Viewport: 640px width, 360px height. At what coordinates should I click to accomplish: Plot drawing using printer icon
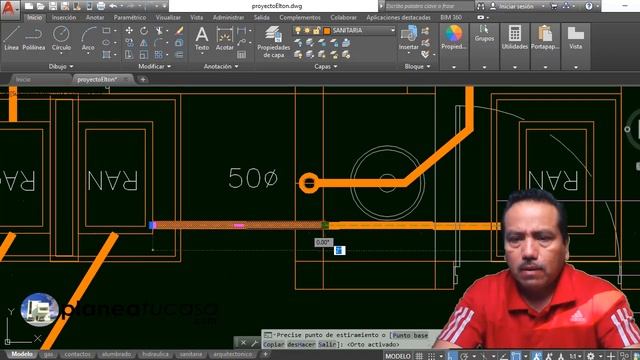pos(101,6)
